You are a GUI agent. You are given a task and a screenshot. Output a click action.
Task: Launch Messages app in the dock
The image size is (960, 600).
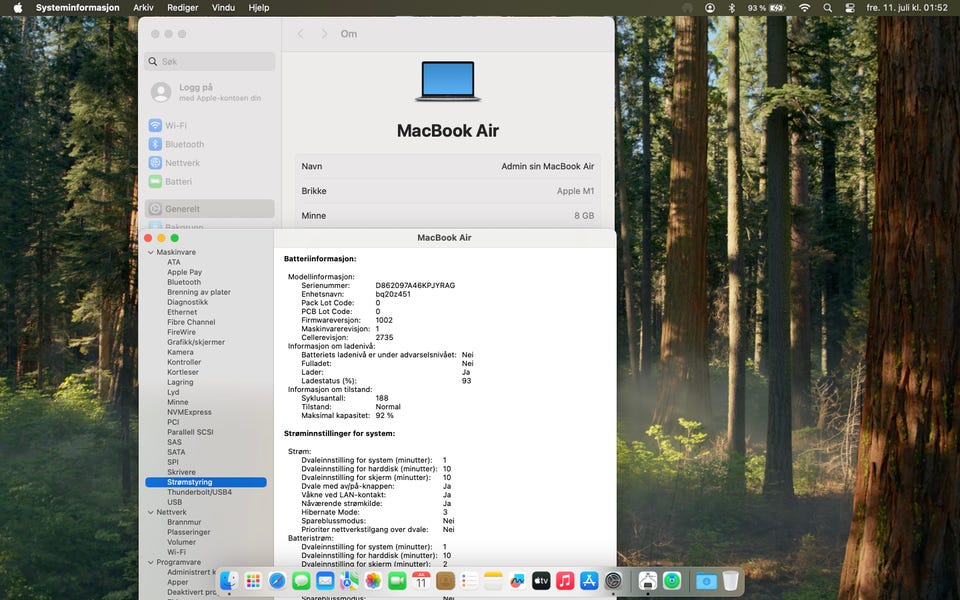[x=301, y=581]
